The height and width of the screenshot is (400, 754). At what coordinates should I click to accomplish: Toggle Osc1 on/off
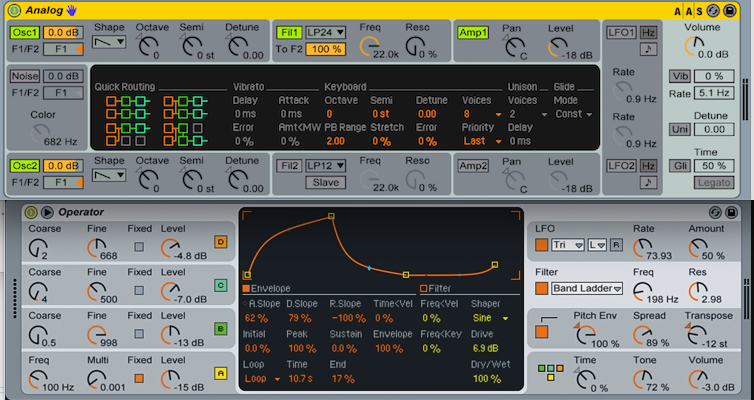[x=25, y=32]
